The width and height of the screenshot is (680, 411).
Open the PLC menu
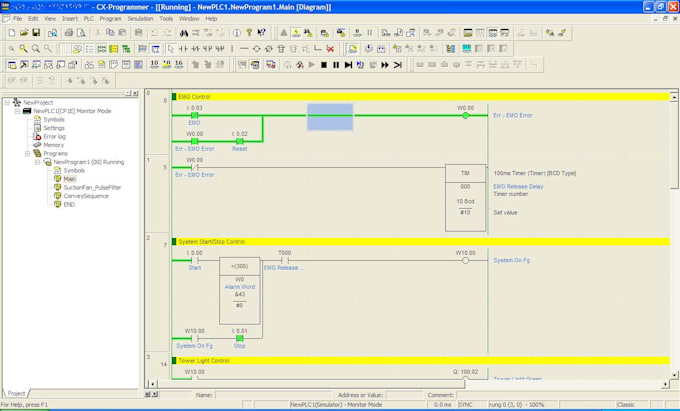88,19
